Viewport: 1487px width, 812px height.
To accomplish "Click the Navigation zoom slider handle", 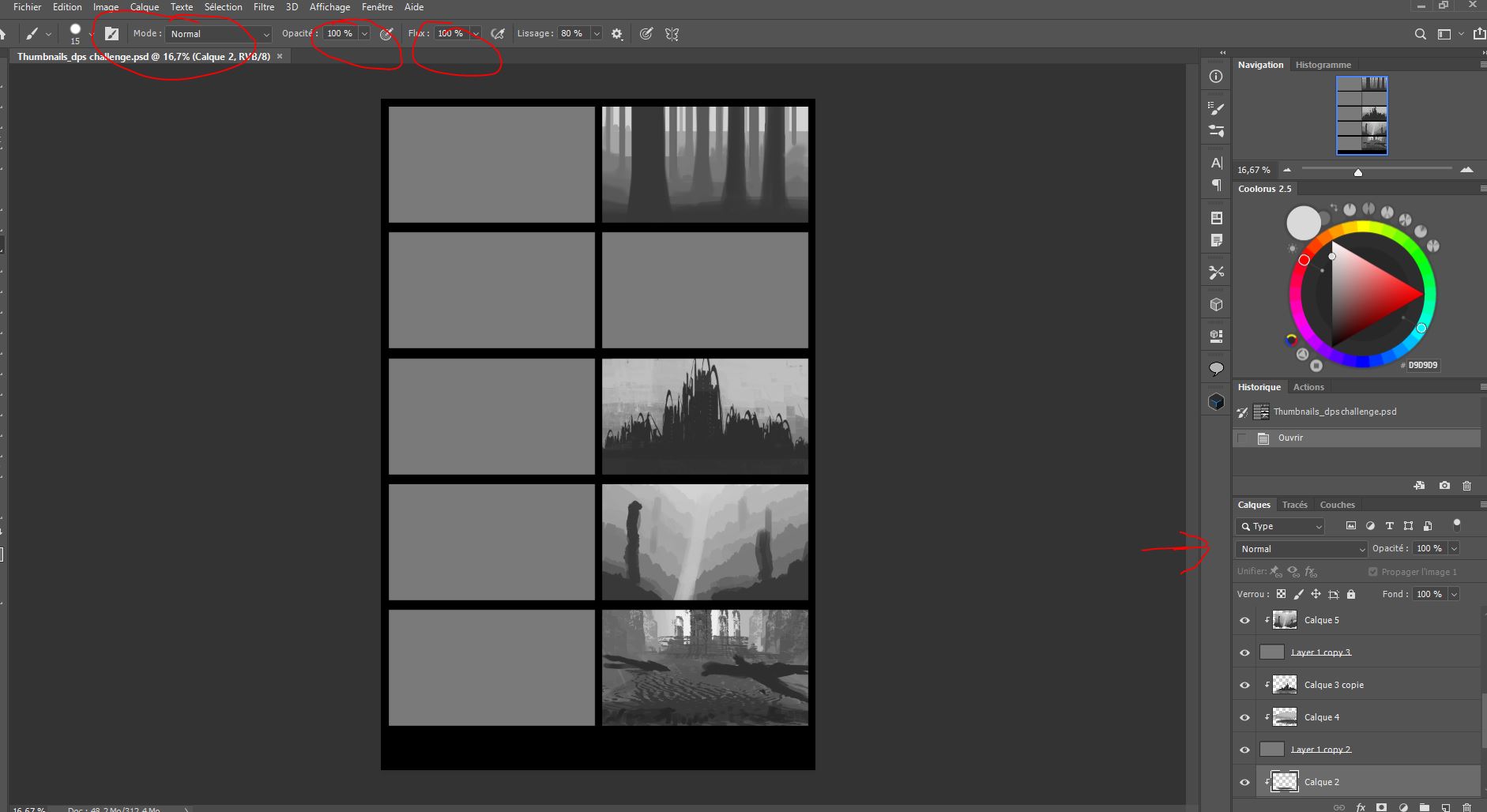I will pos(1358,172).
